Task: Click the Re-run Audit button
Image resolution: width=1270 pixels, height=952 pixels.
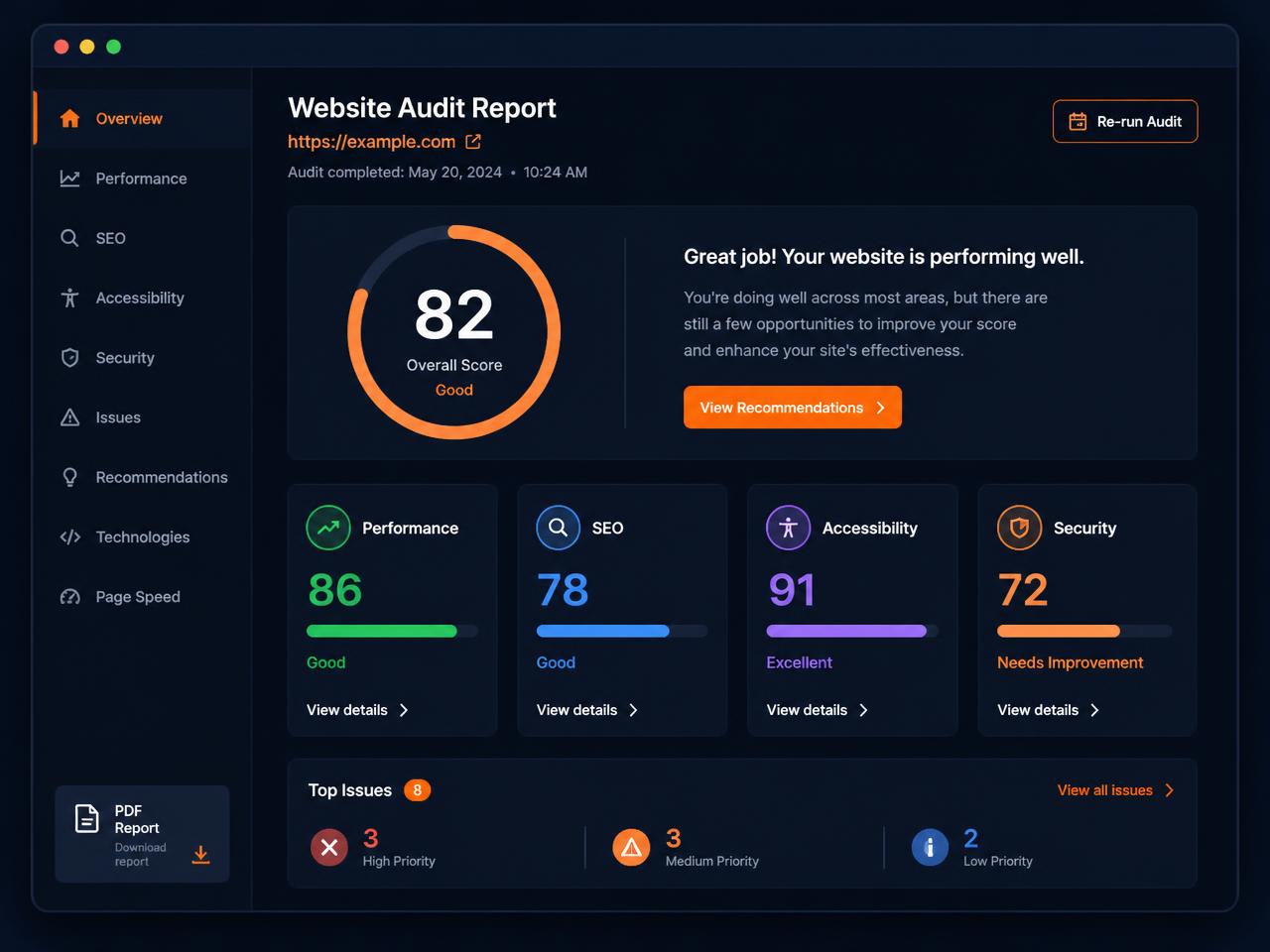Action: tap(1125, 121)
